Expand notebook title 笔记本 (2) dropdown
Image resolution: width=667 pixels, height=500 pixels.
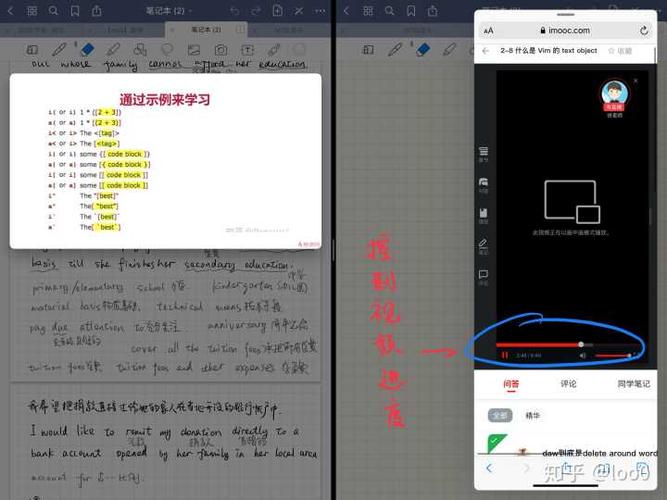[x=169, y=11]
